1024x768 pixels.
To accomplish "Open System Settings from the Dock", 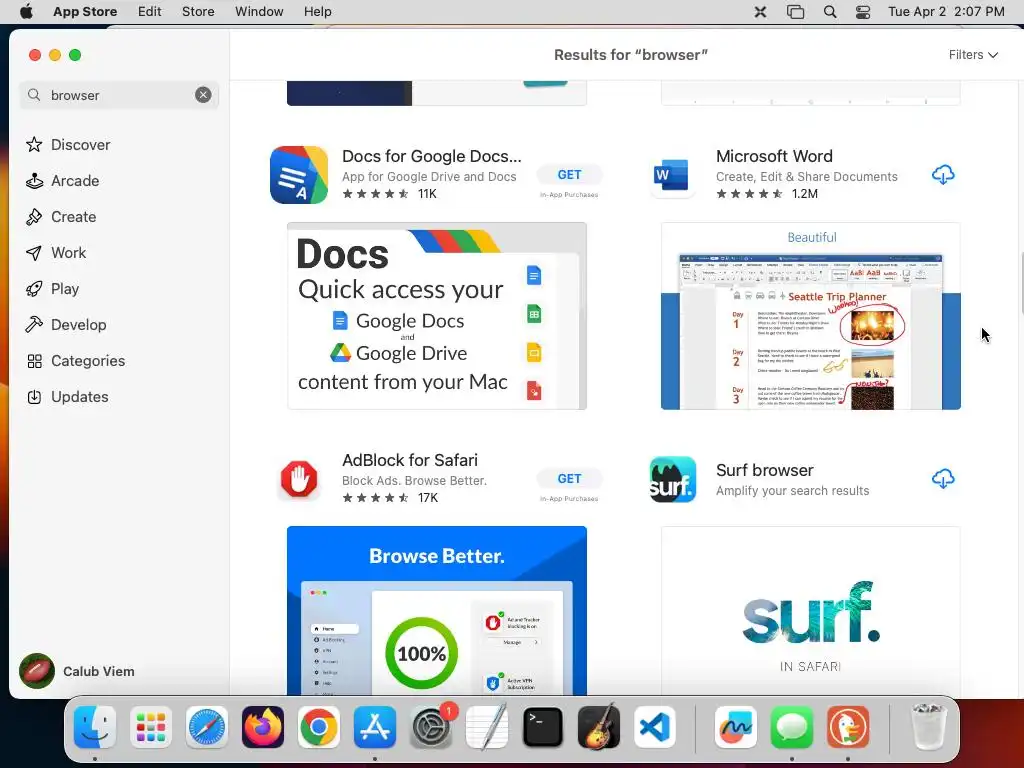I will 431,727.
